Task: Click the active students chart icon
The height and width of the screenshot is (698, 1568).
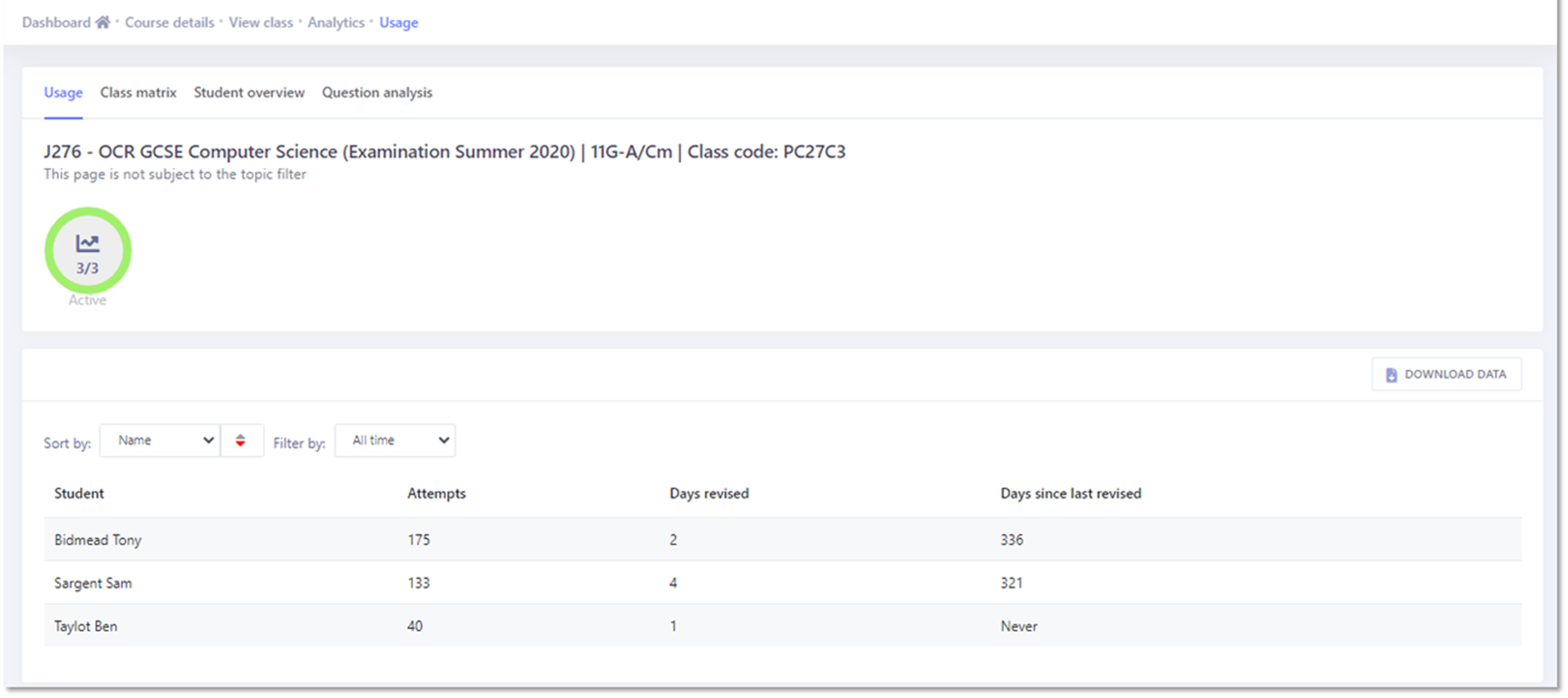Action: (x=87, y=243)
